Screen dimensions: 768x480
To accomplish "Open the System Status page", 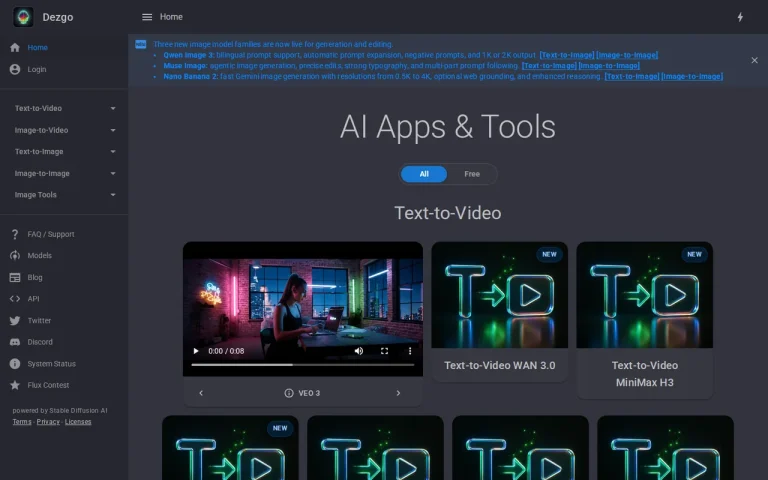I will pos(64,363).
